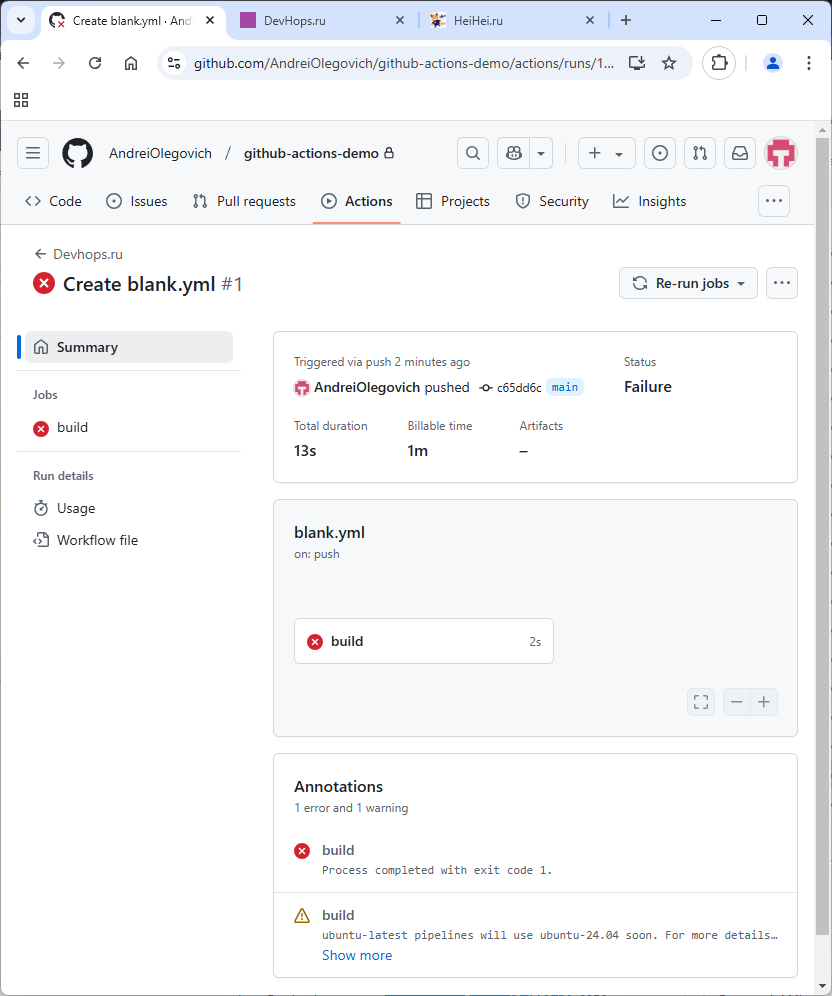Viewport: 832px width, 996px height.
Task: Open the Create new plus dropdown
Action: coord(607,153)
